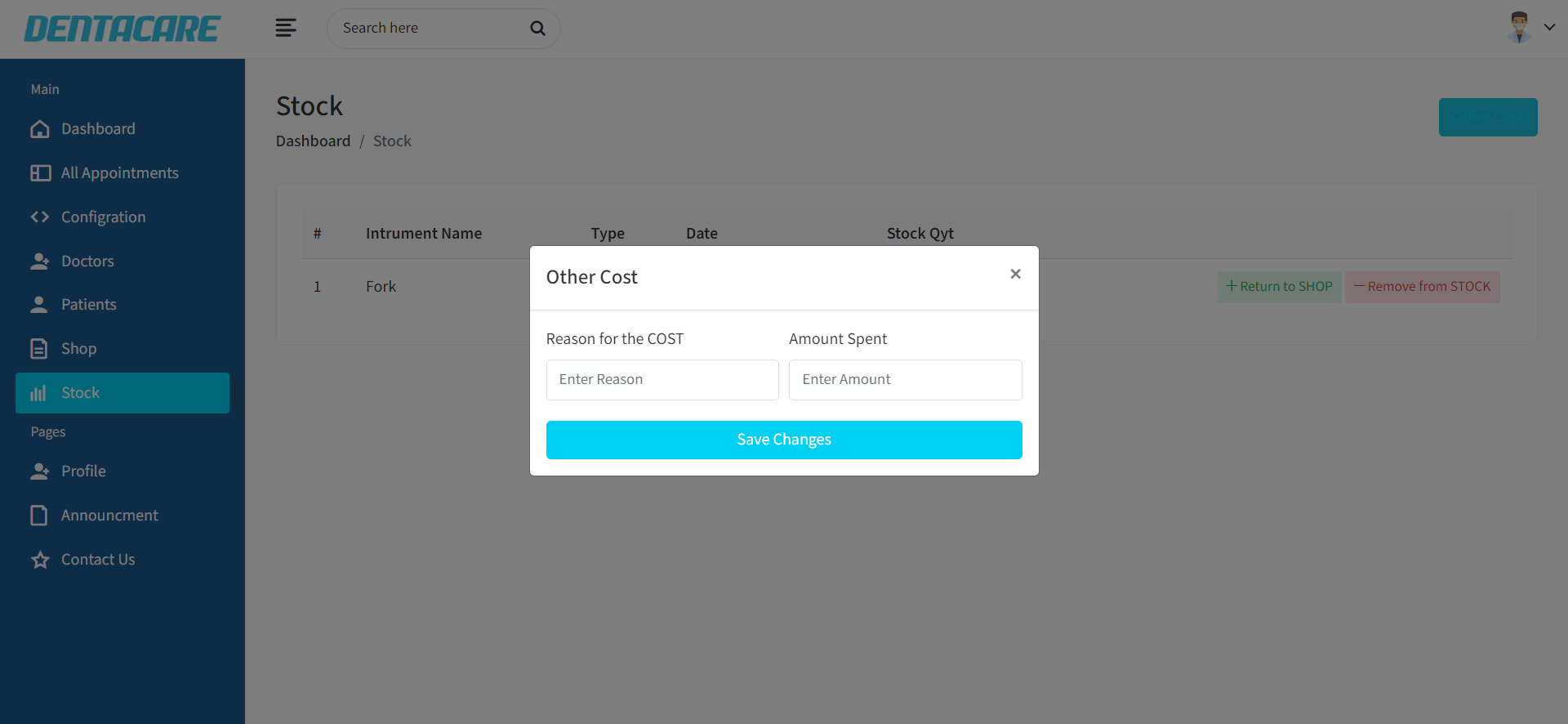Focus the Enter Reason input field
This screenshot has width=1568, height=724.
click(661, 380)
